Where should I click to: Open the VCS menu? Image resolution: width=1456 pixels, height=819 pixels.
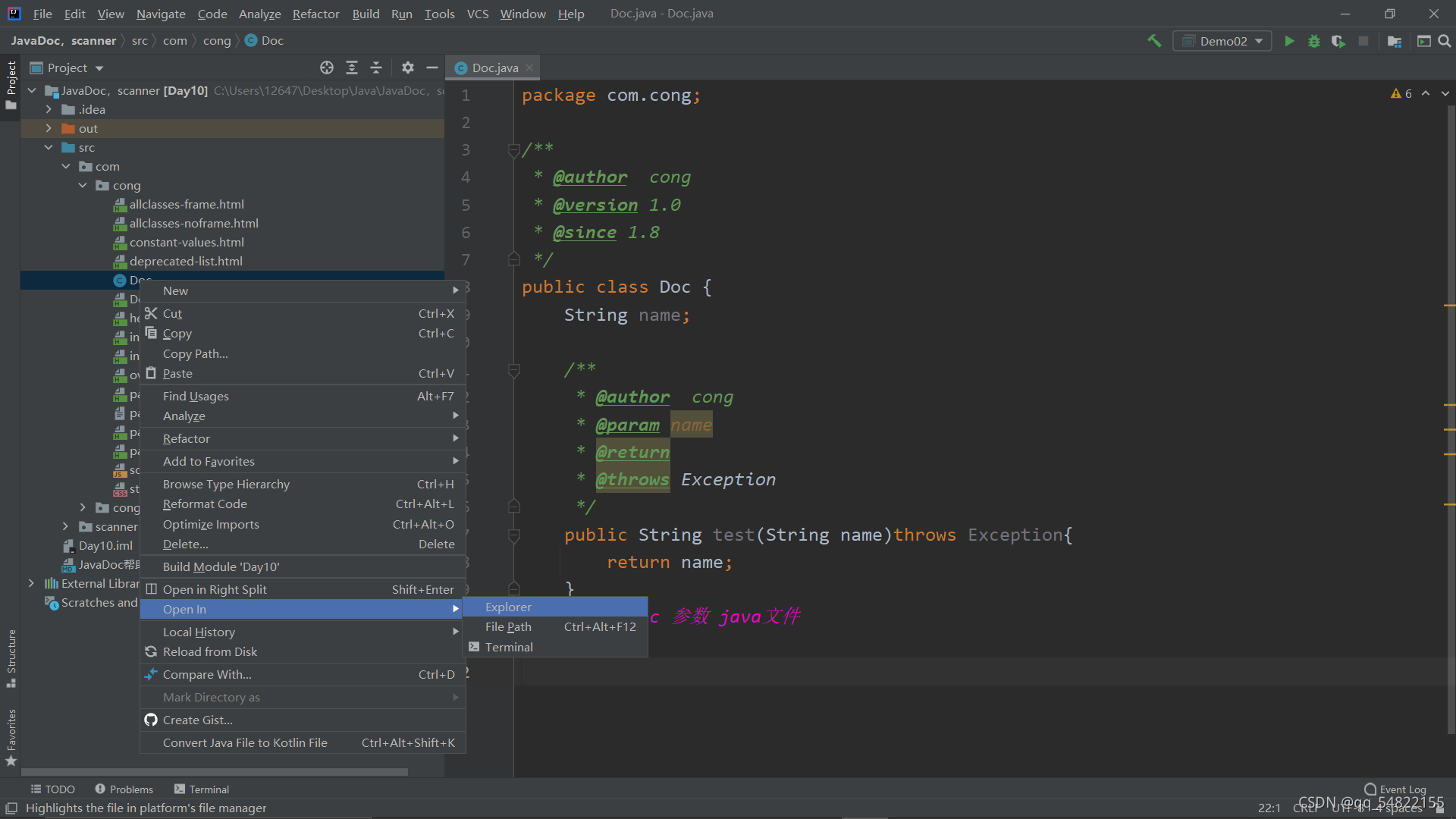(478, 14)
